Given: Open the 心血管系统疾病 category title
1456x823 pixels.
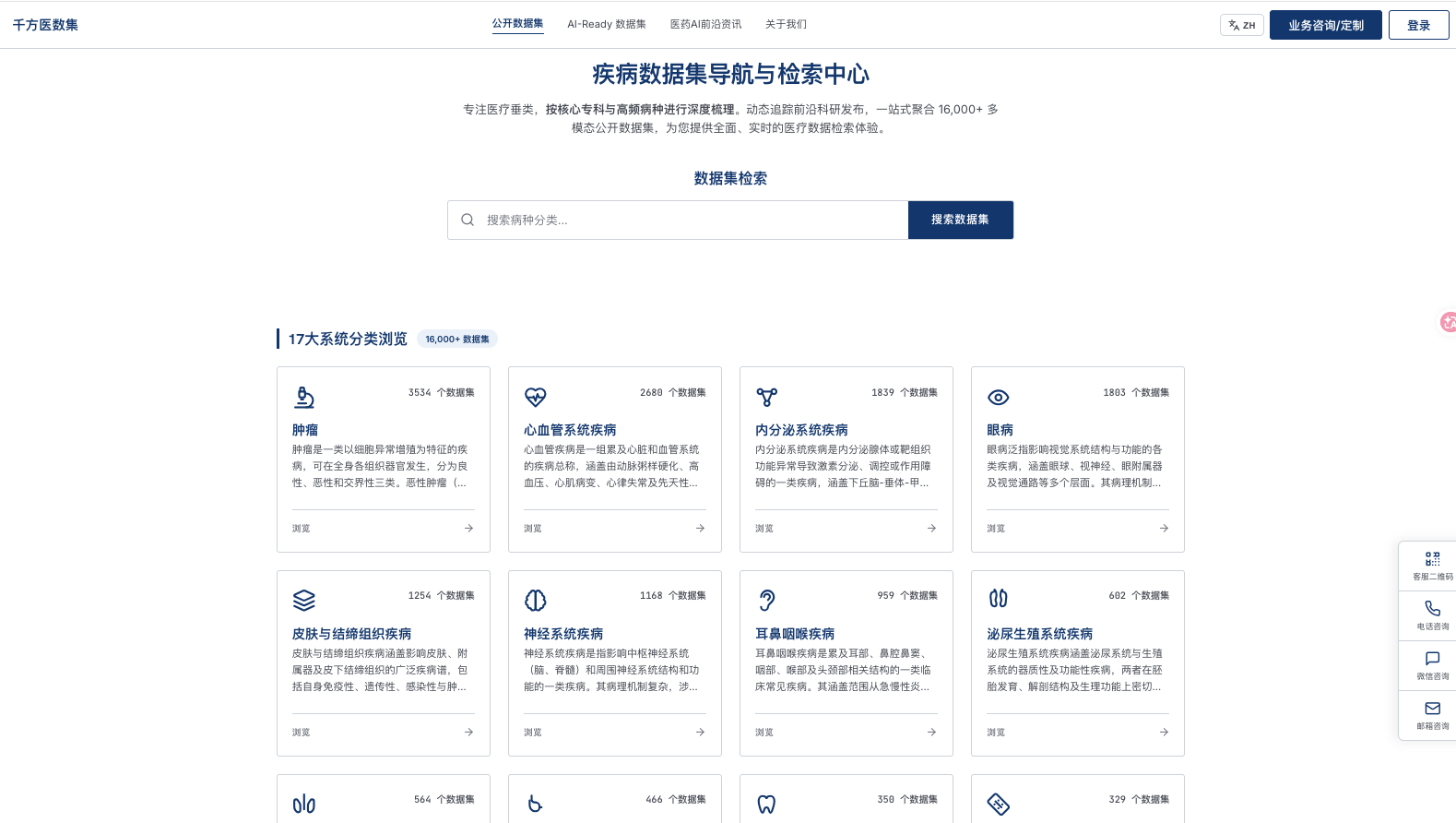Looking at the screenshot, I should [570, 430].
